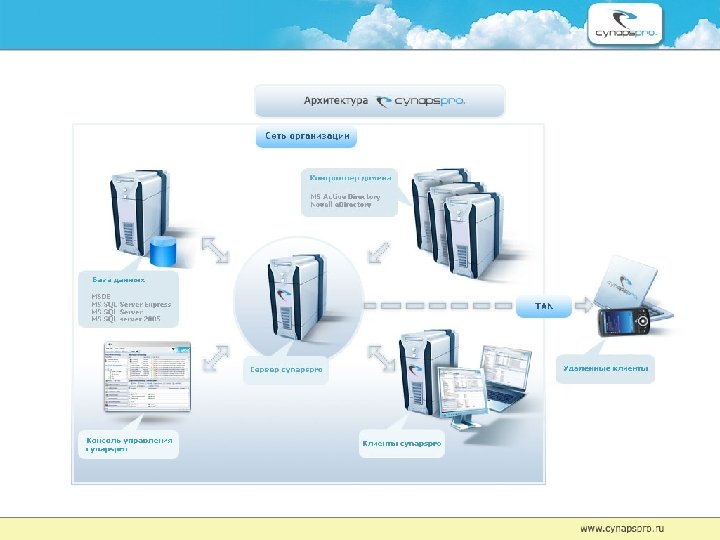Viewport: 720px width, 540px height.
Task: Select the Удаленные клиенты label
Action: coord(606,369)
